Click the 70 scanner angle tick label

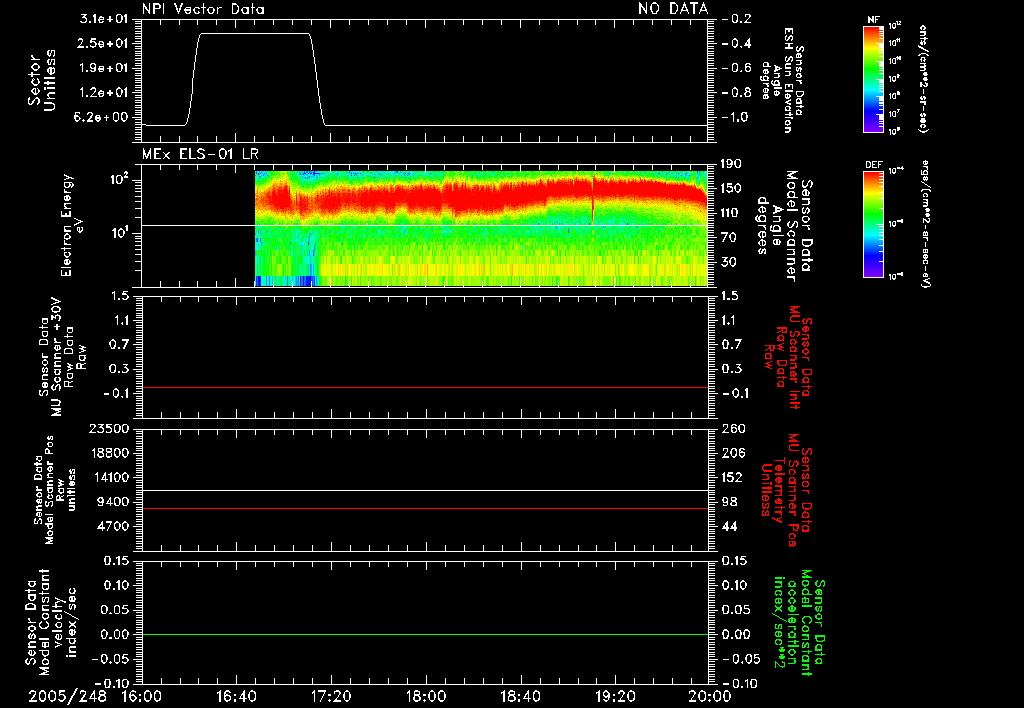coord(729,238)
